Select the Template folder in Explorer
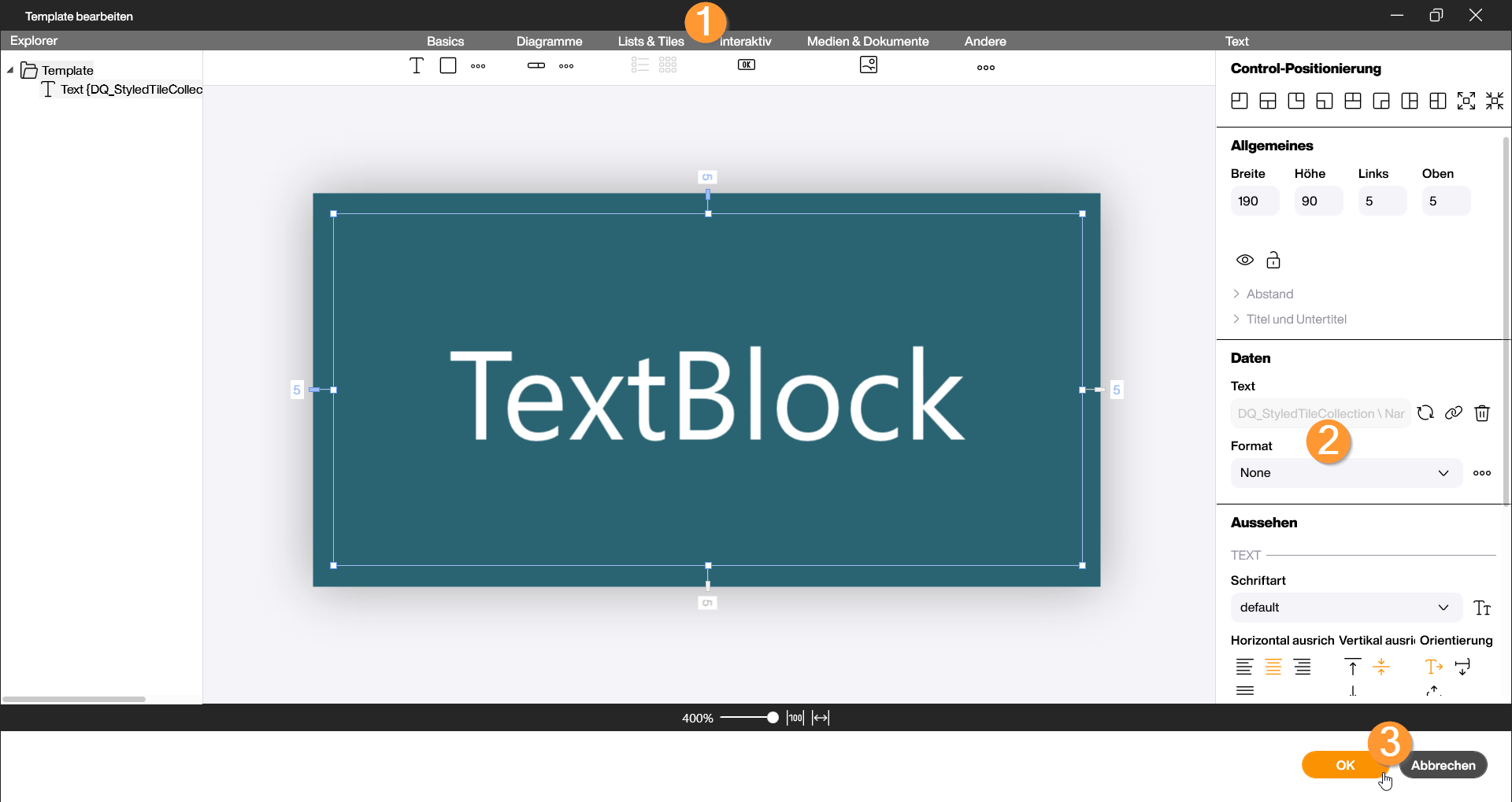Image resolution: width=1512 pixels, height=802 pixels. coord(67,70)
